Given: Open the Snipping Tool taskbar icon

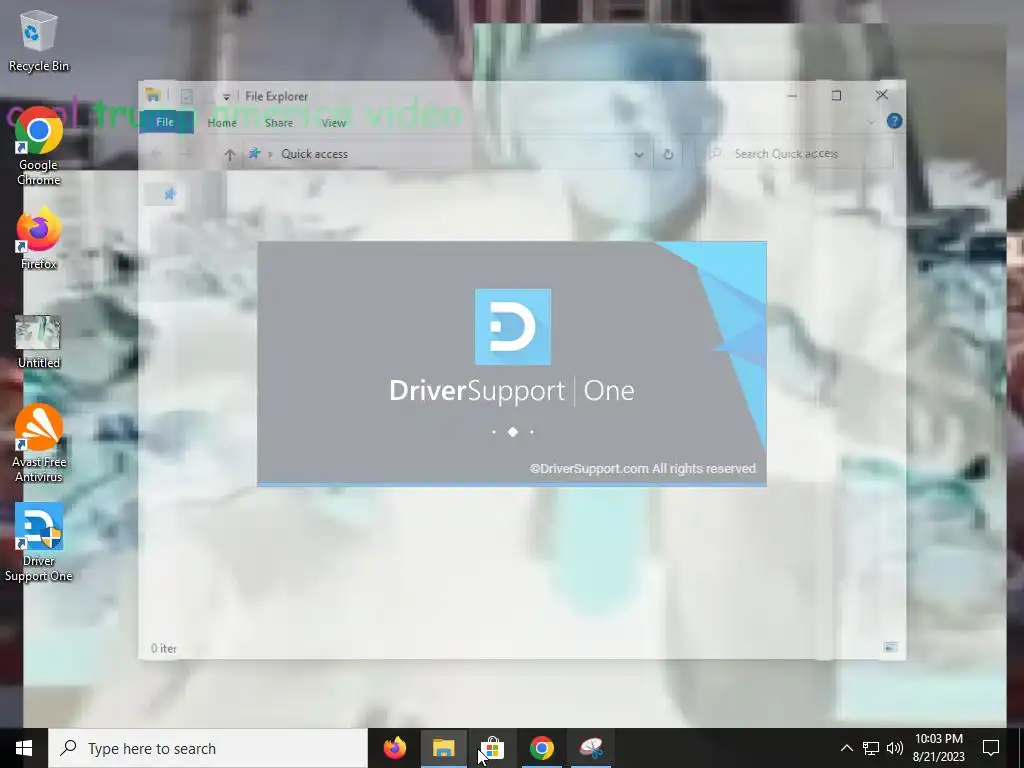Looking at the screenshot, I should point(590,748).
